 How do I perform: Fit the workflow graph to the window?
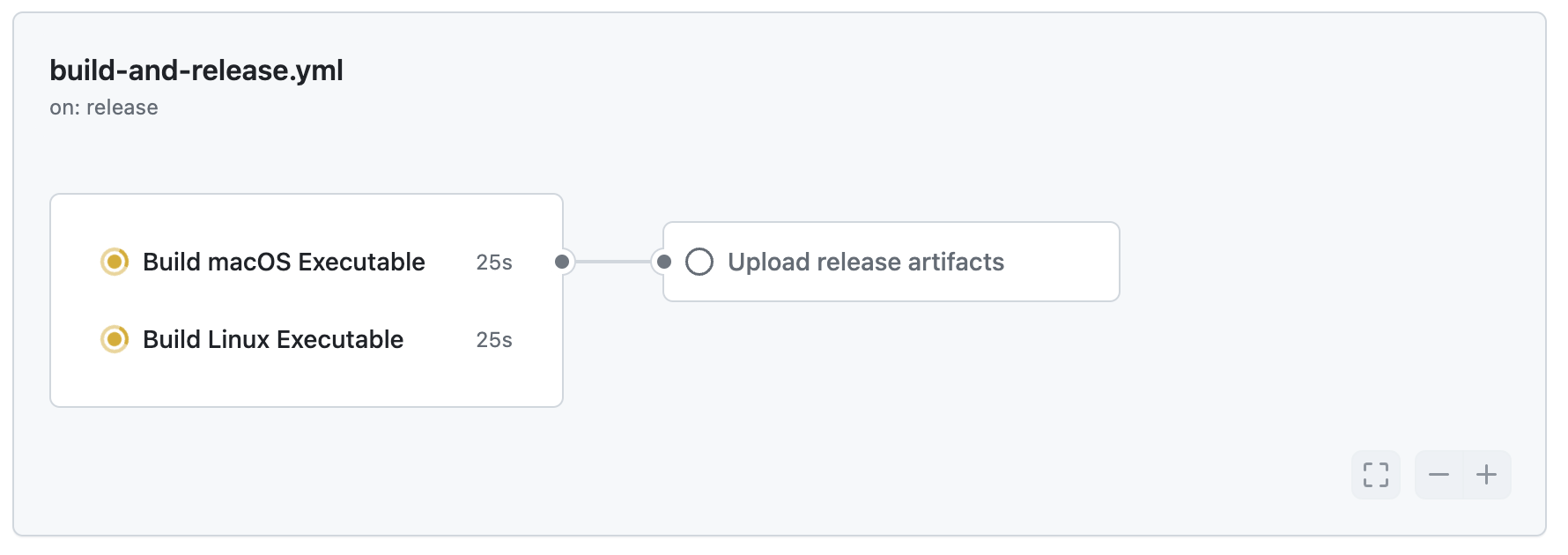point(1376,475)
